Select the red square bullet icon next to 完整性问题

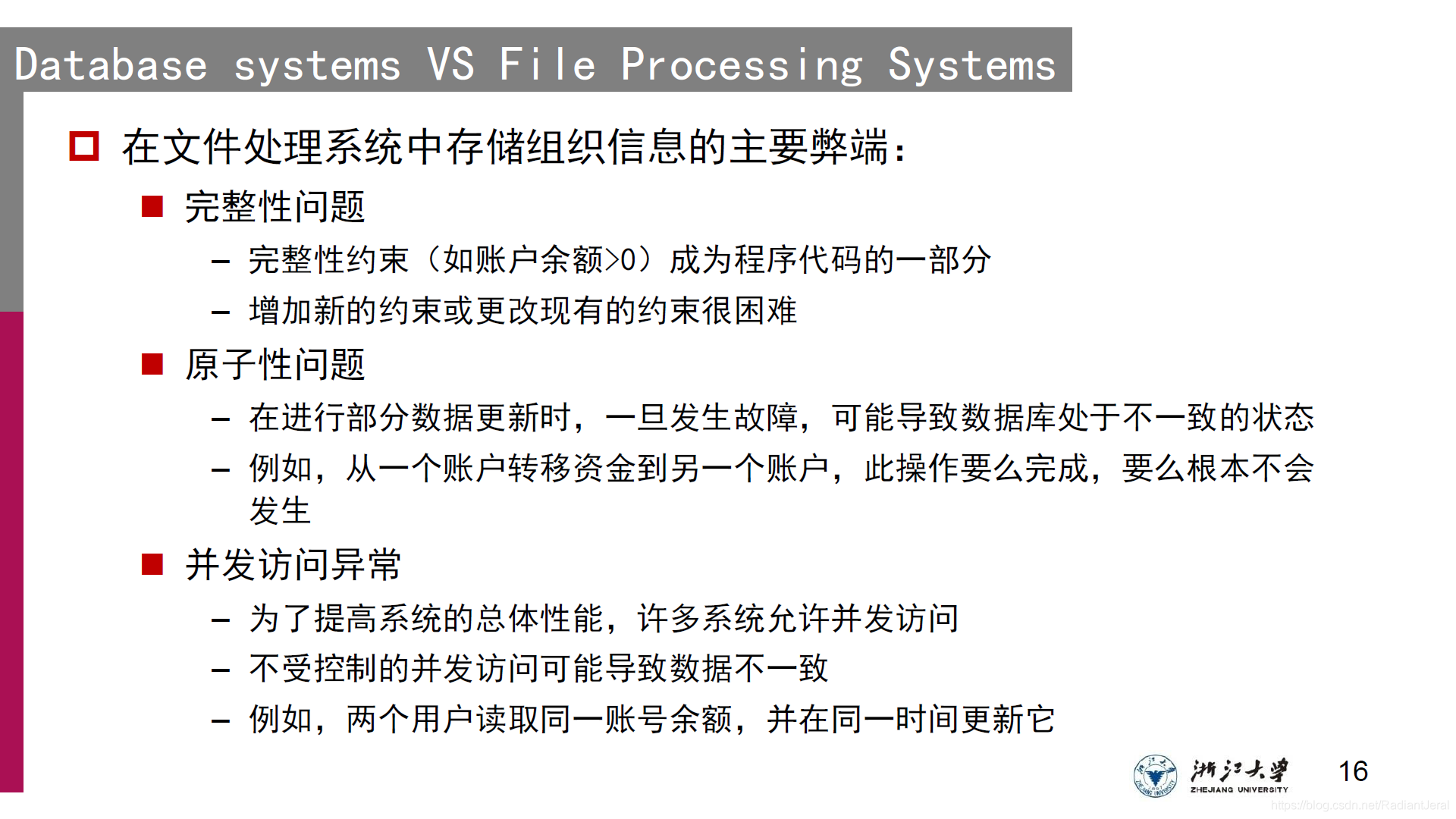155,203
